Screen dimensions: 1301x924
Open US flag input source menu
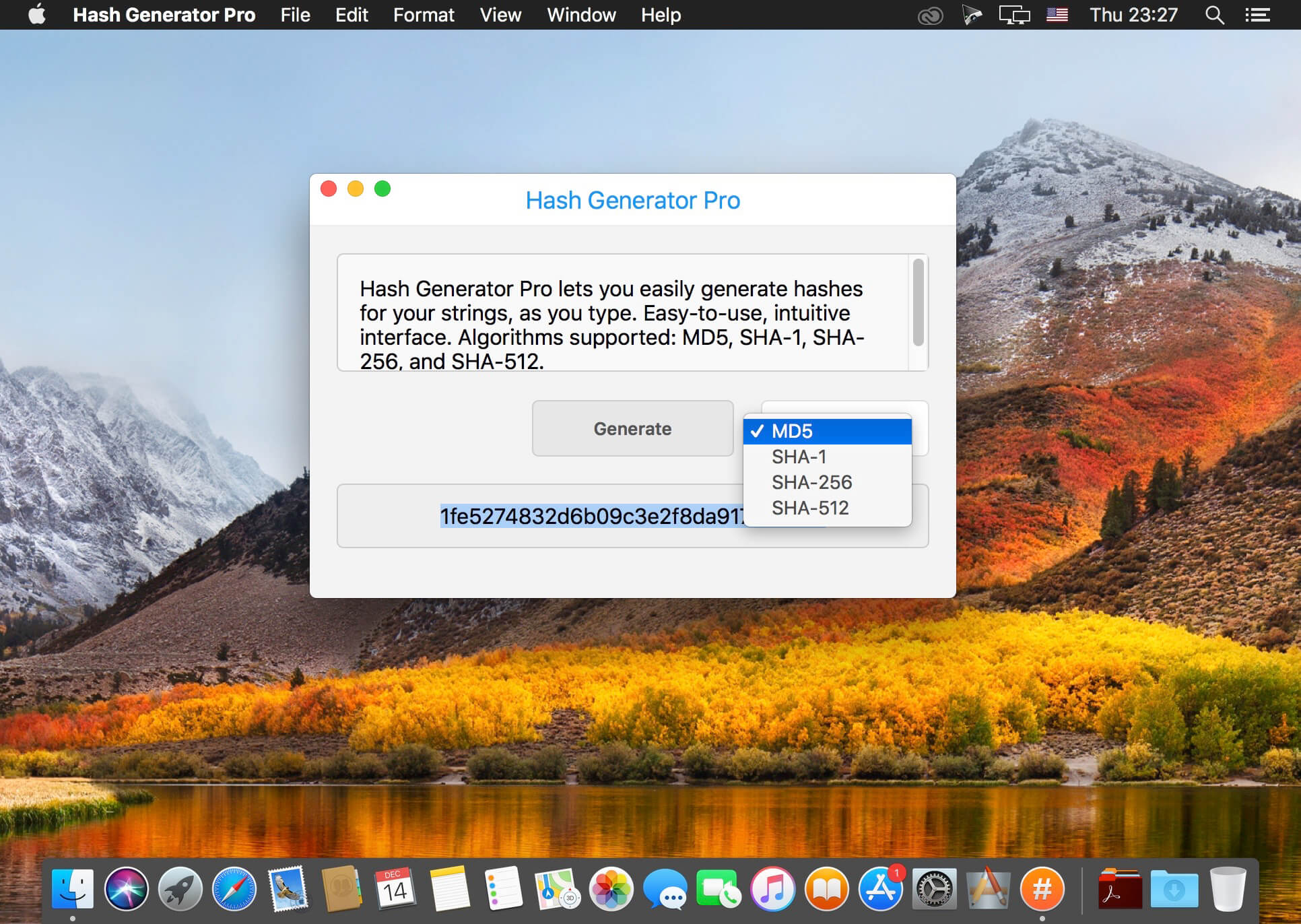point(1057,14)
